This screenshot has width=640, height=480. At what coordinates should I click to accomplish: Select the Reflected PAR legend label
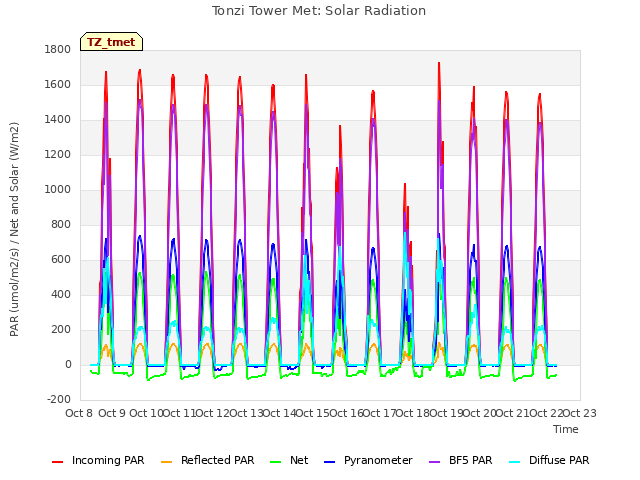coord(218,460)
